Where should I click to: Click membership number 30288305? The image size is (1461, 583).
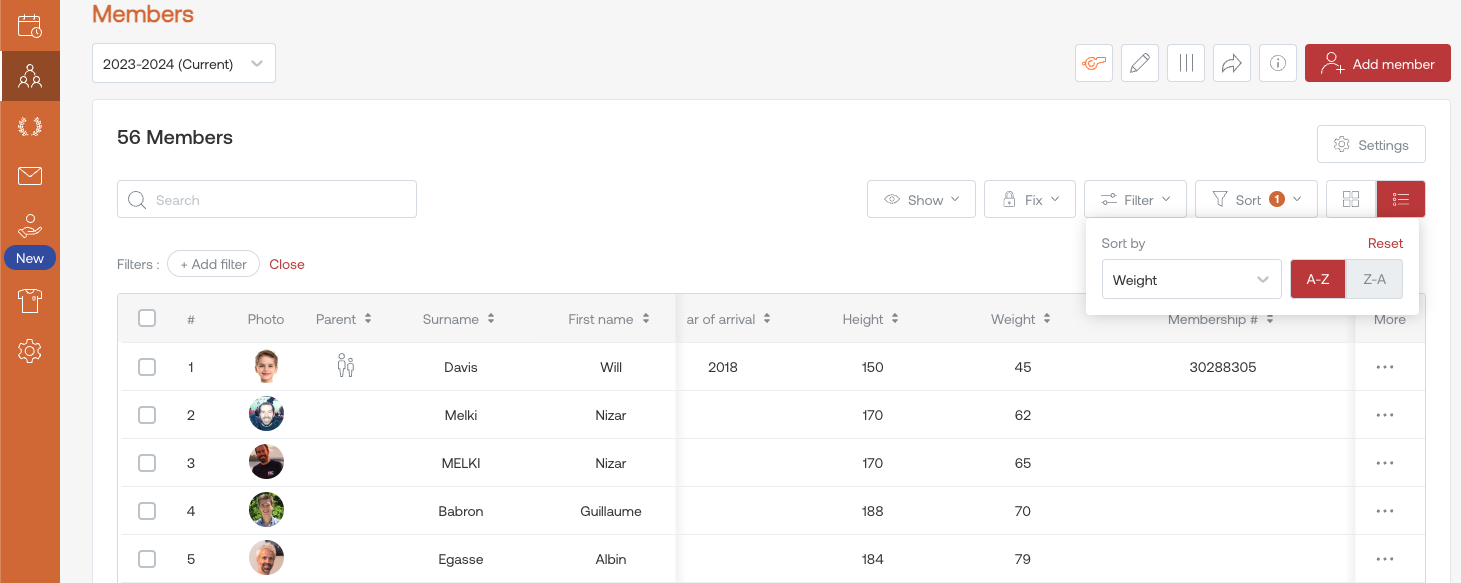[1223, 367]
